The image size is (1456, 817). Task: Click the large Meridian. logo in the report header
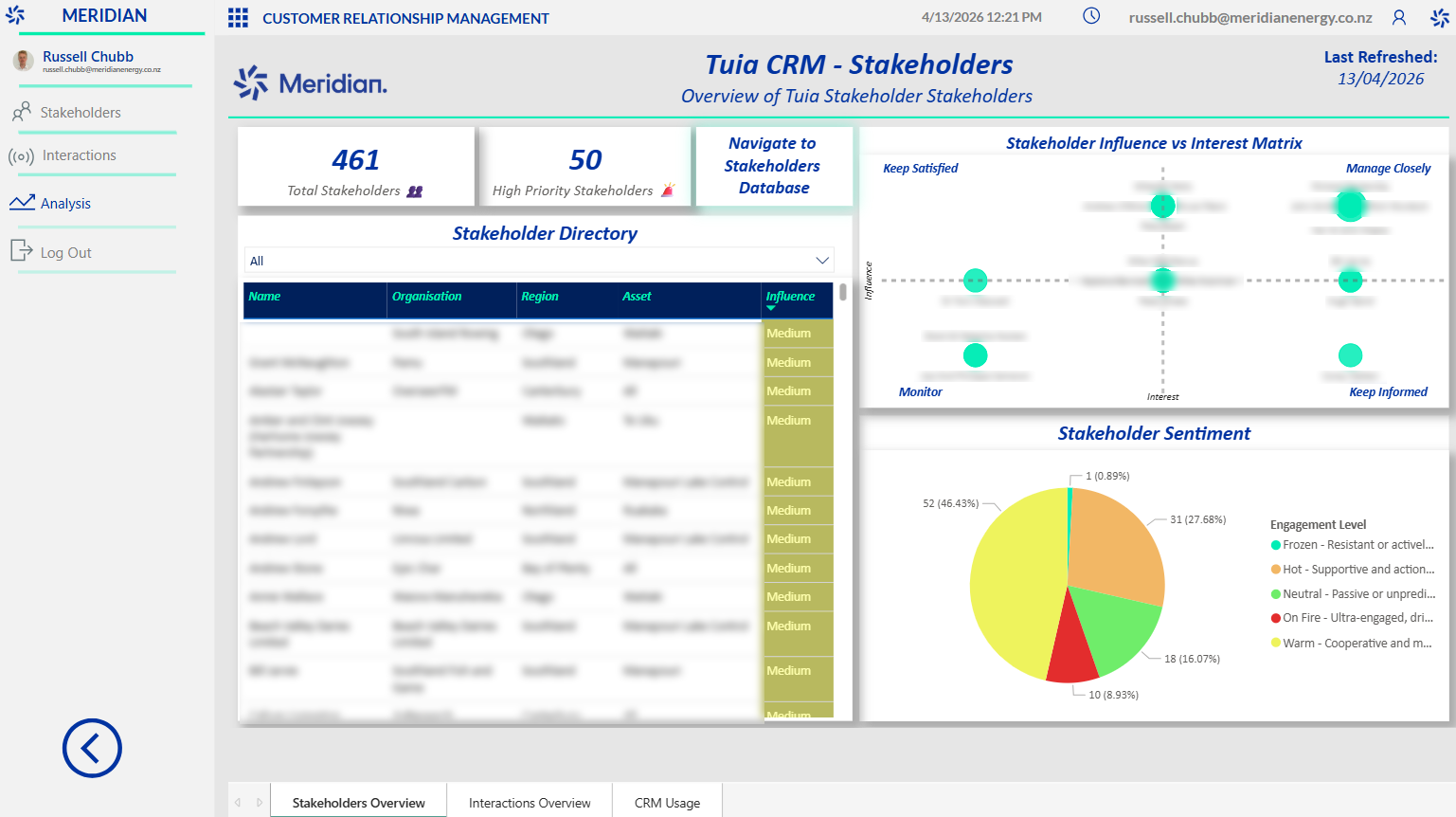click(311, 83)
